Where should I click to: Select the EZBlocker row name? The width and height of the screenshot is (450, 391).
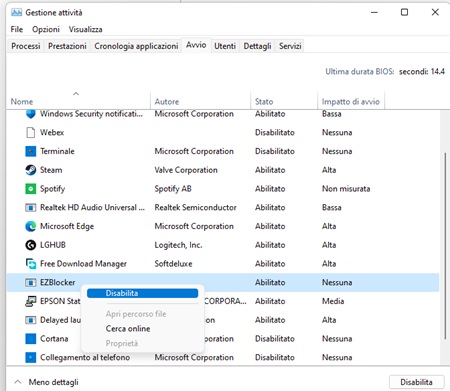tap(57, 282)
